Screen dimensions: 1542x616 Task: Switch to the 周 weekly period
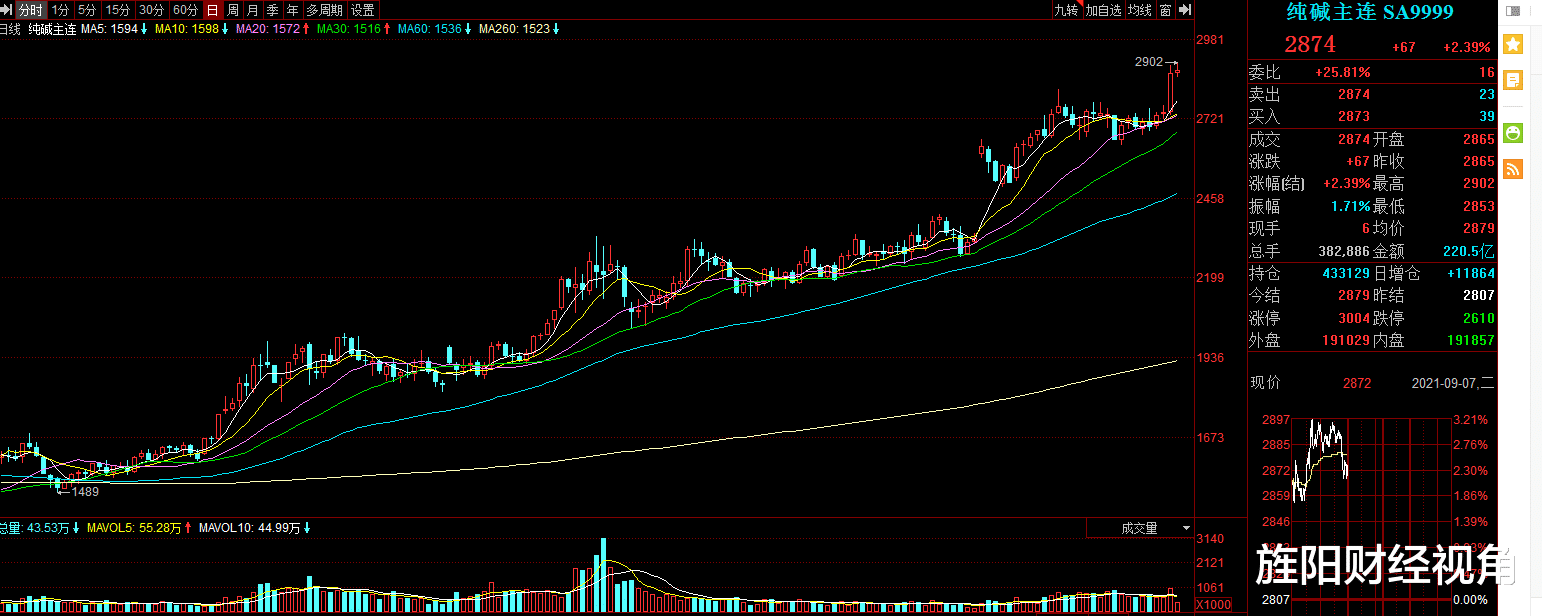(232, 10)
